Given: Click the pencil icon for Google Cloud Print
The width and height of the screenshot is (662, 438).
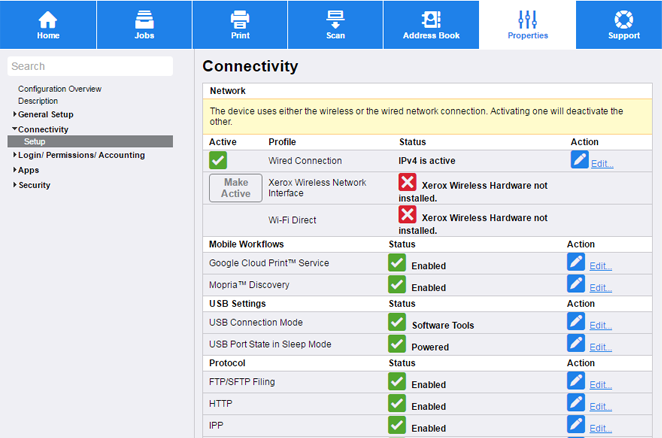Looking at the screenshot, I should (576, 262).
